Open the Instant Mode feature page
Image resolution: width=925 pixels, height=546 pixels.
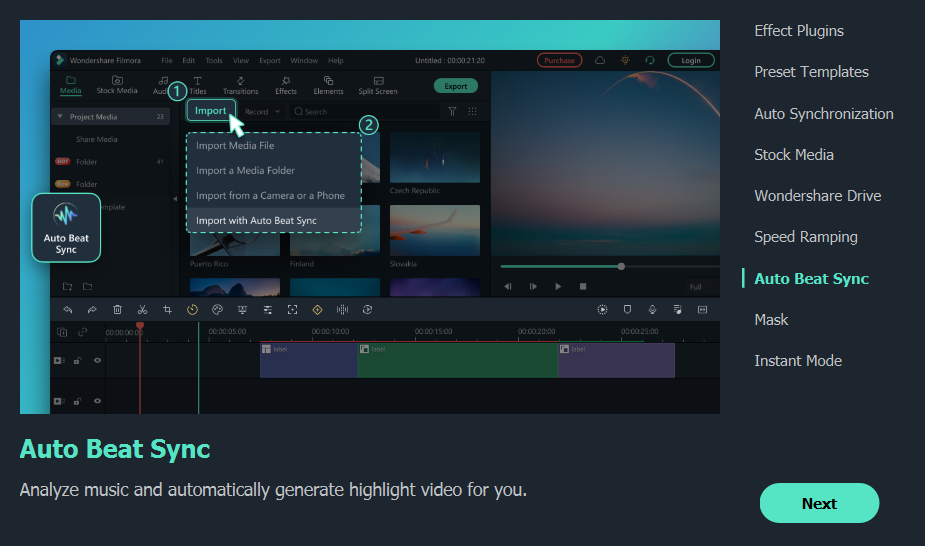coord(798,361)
